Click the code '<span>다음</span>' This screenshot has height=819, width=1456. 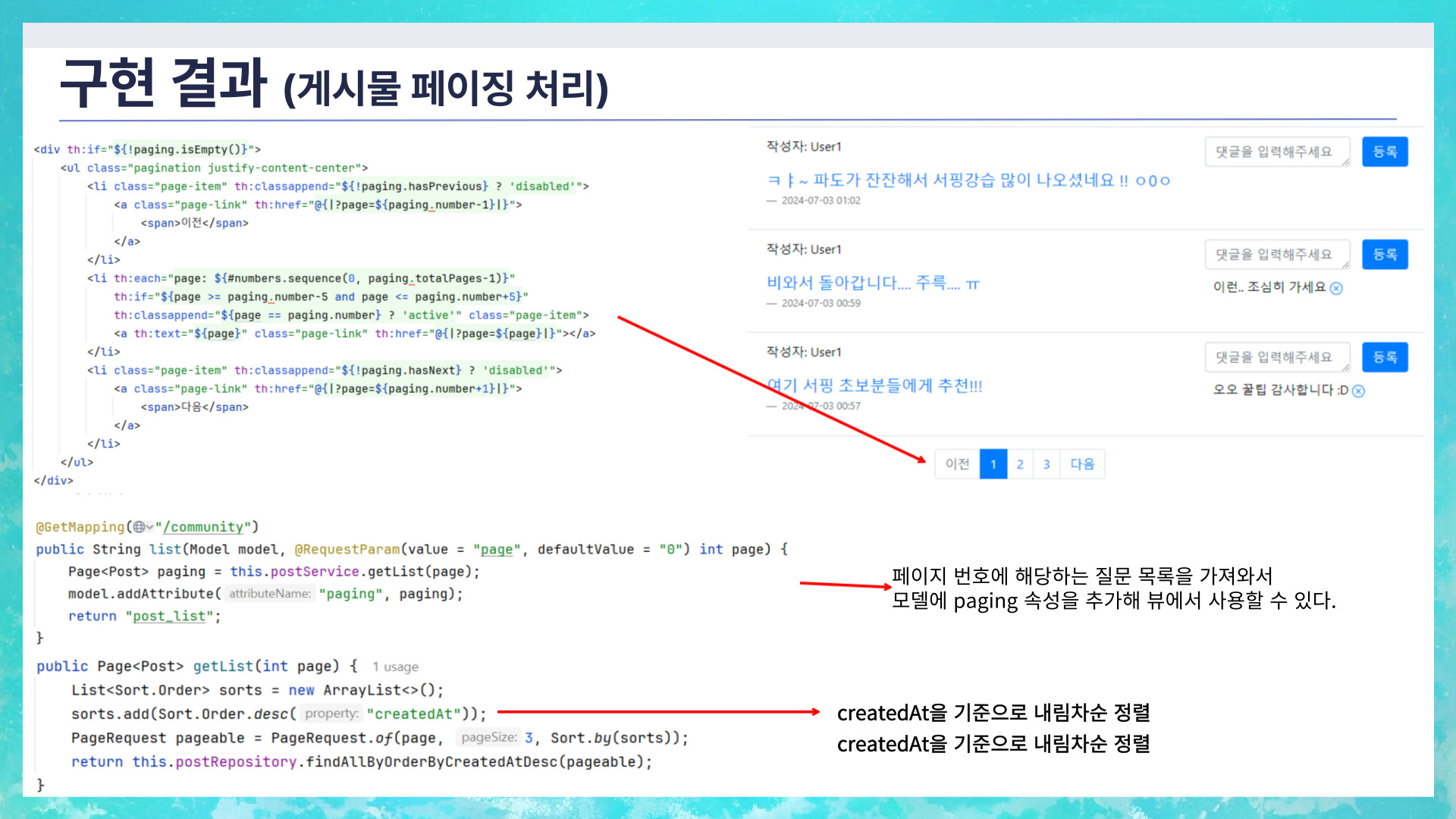pos(195,407)
